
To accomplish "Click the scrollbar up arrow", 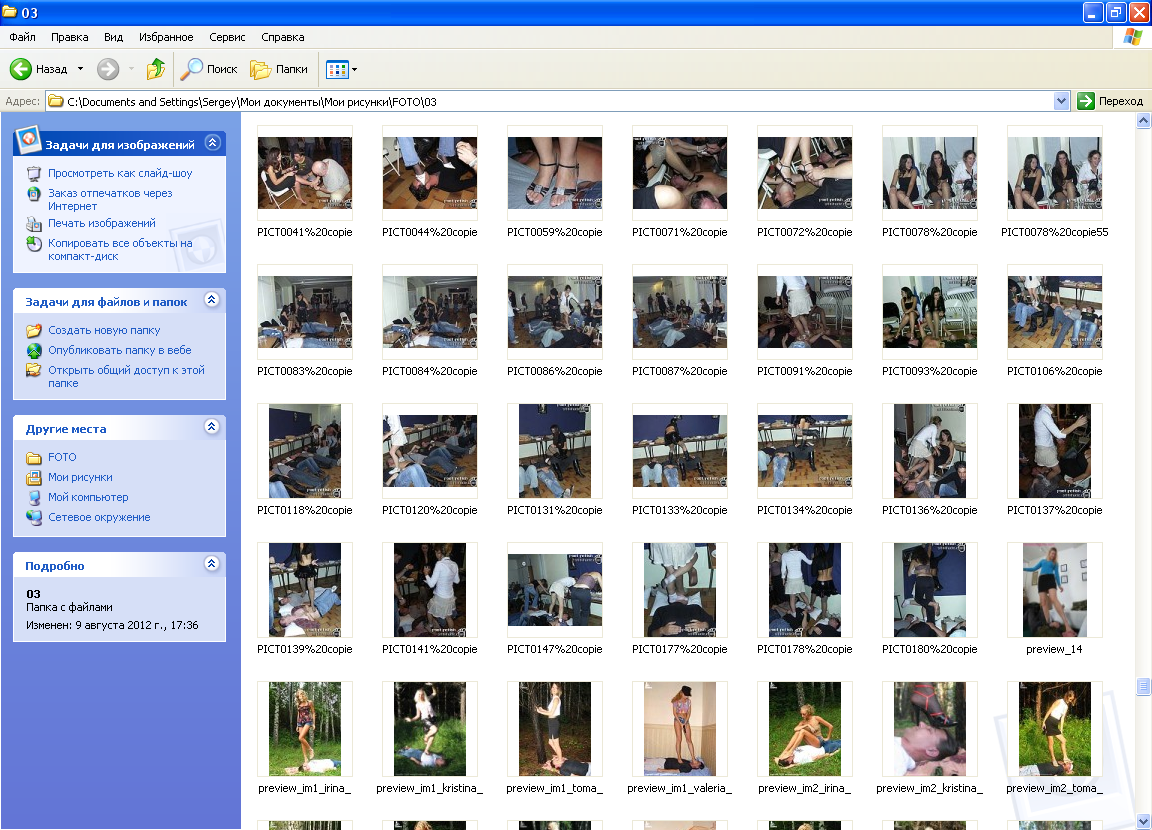I will 1142,120.
